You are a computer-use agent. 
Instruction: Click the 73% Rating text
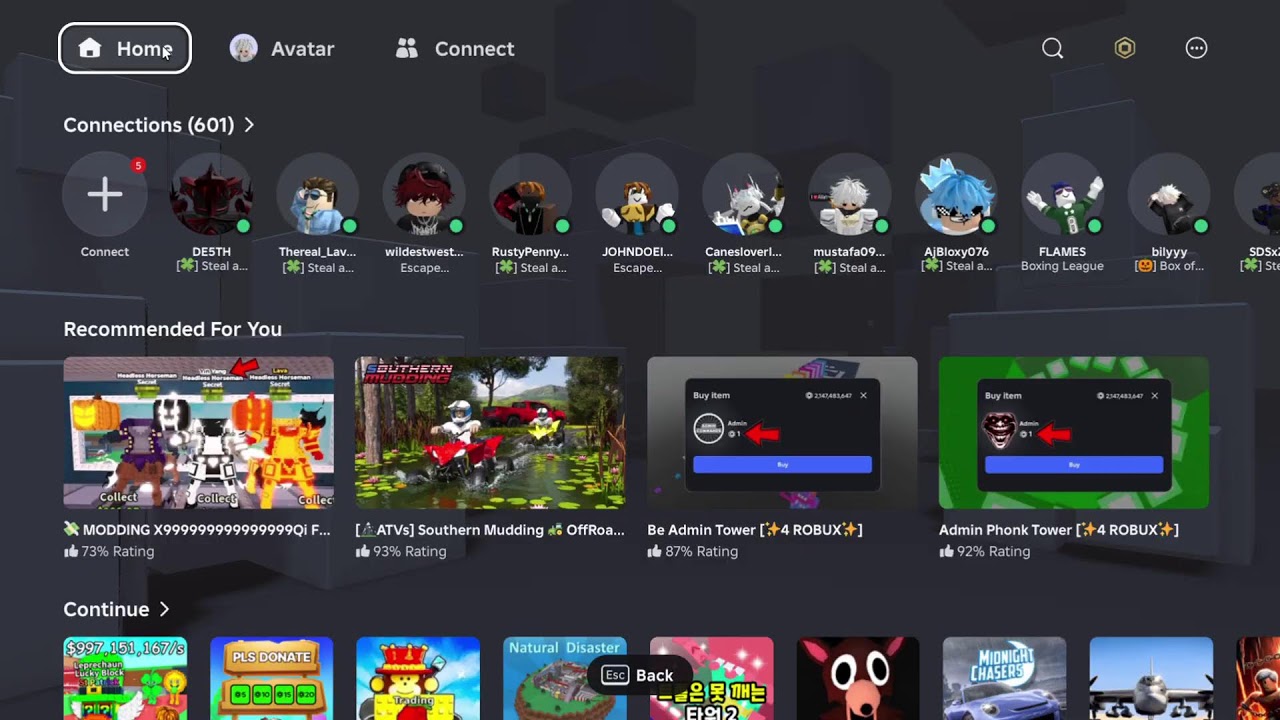(118, 551)
